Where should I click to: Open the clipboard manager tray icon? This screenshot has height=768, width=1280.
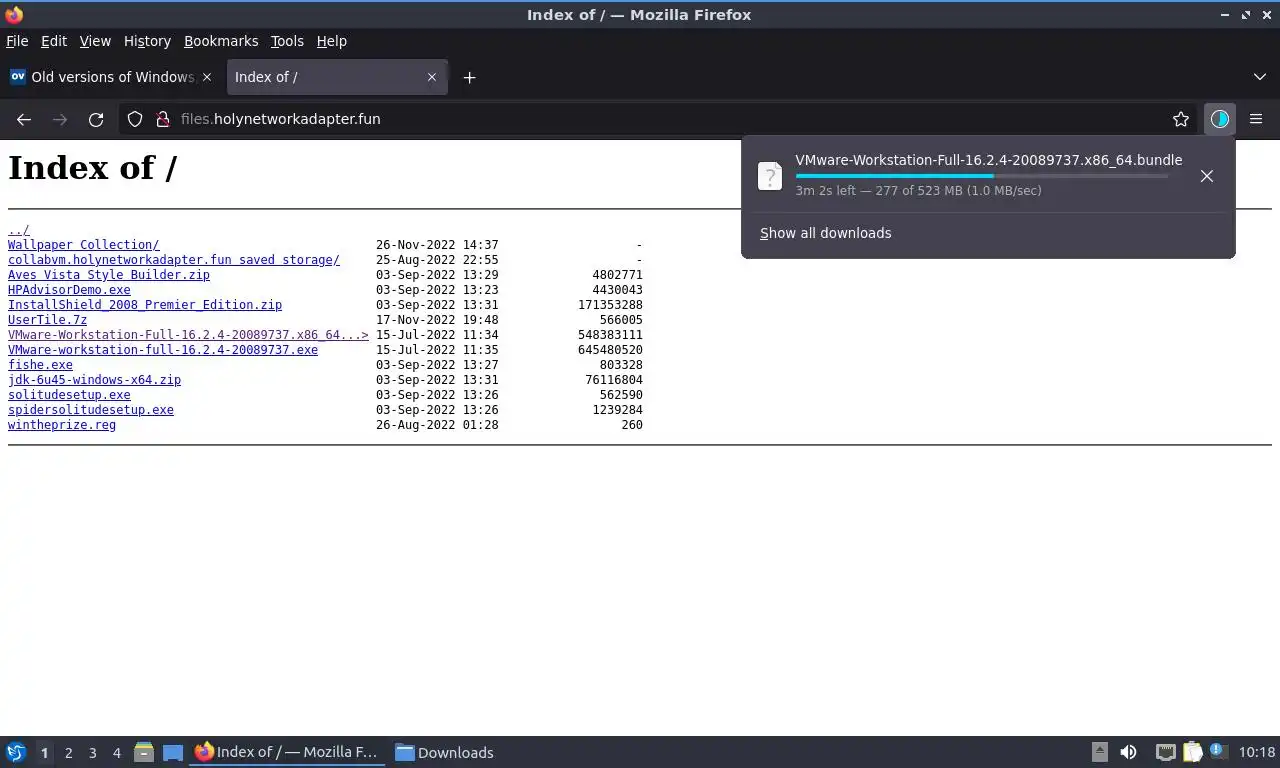(1192, 752)
